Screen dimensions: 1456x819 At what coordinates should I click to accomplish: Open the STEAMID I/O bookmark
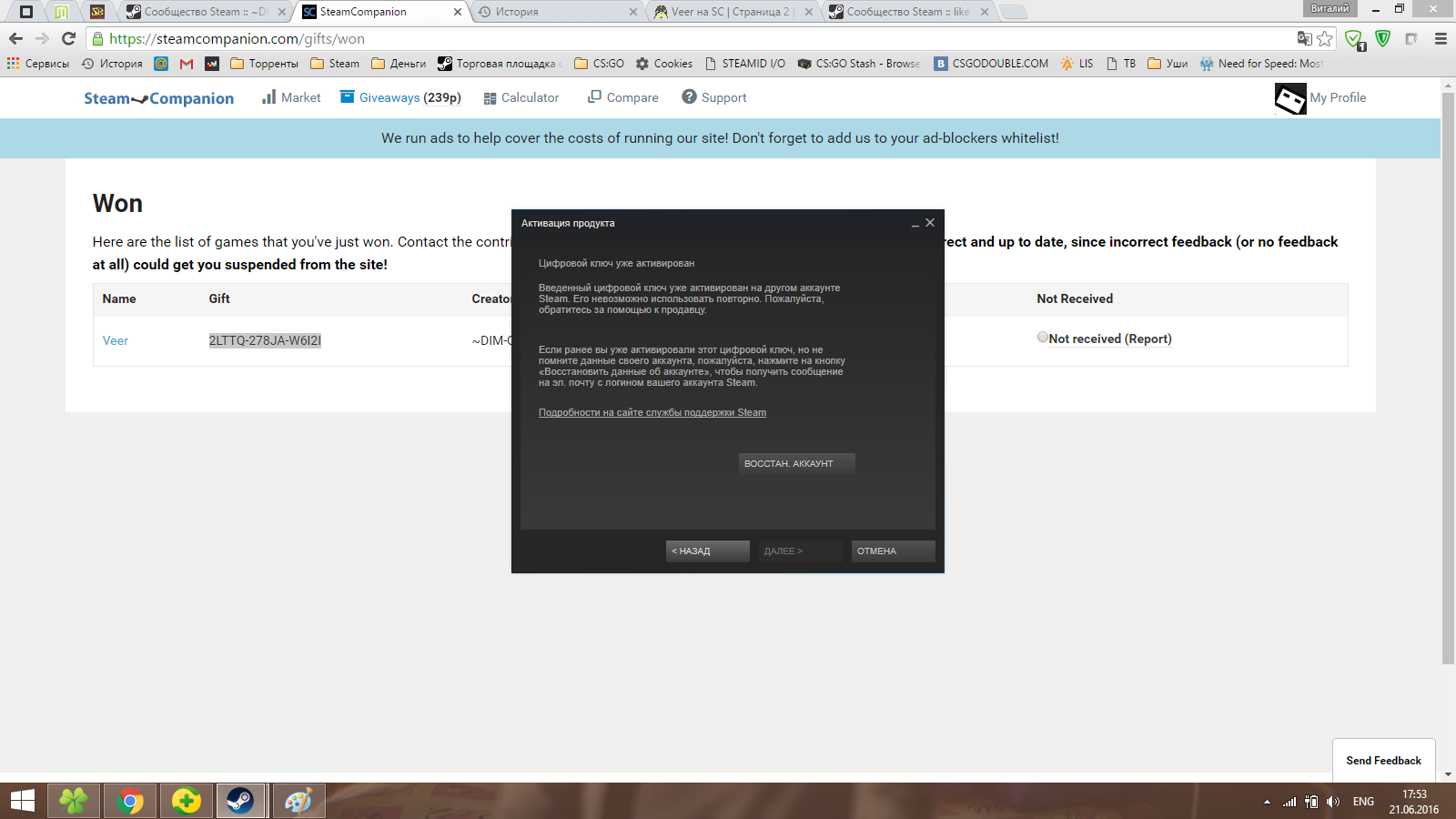click(x=744, y=64)
